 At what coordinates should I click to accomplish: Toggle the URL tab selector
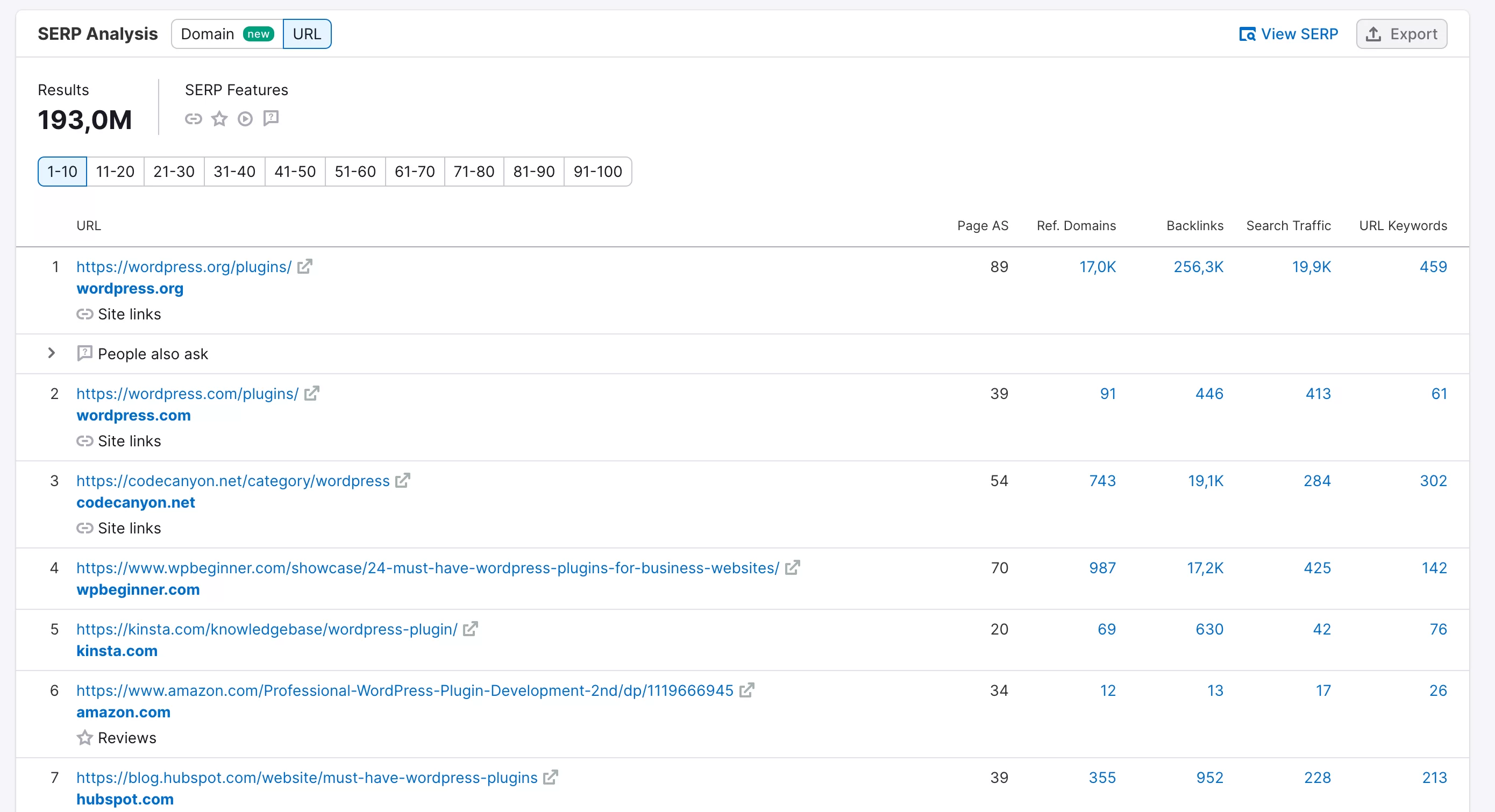pos(305,34)
